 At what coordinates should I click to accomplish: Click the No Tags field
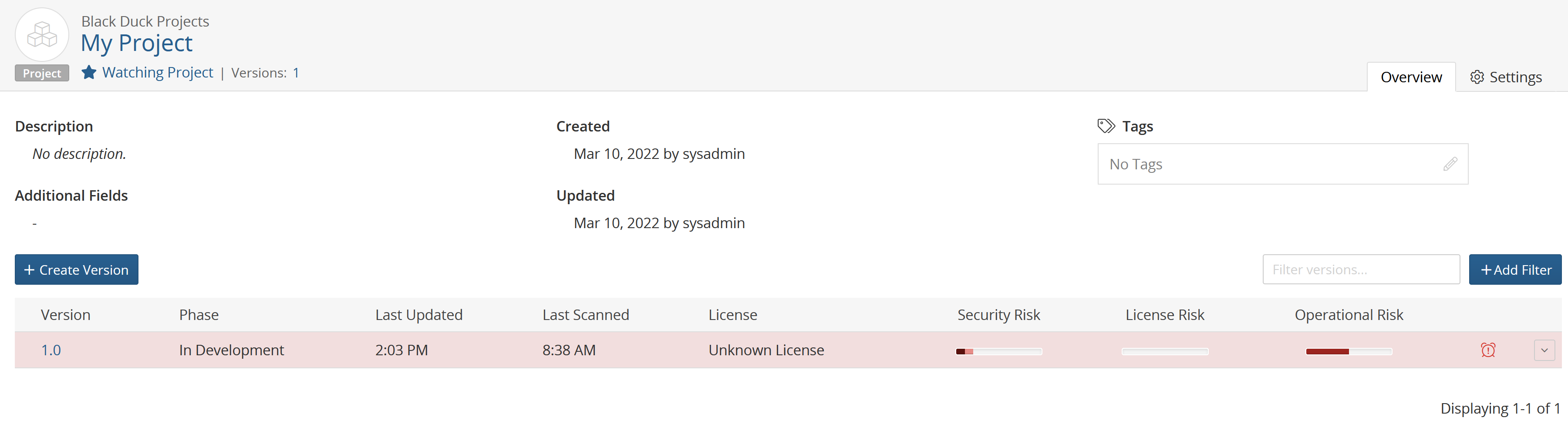click(x=1266, y=164)
